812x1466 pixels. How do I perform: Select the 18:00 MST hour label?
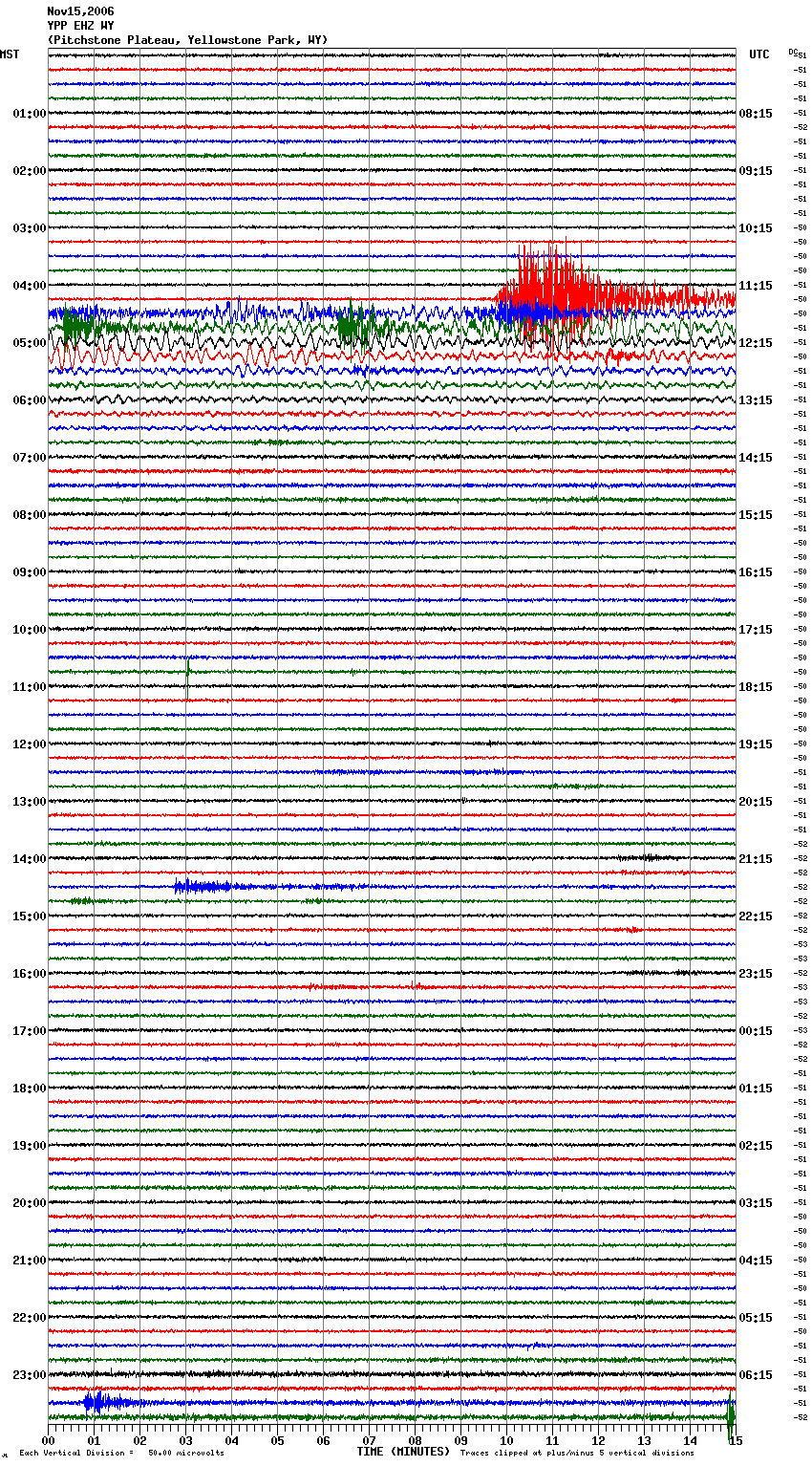(x=30, y=1089)
